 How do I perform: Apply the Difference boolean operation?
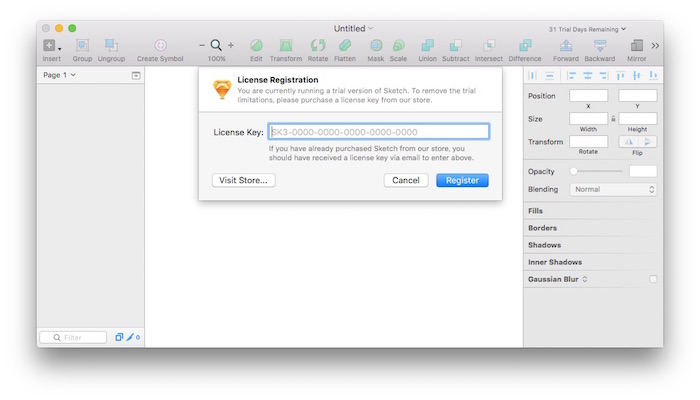525,45
